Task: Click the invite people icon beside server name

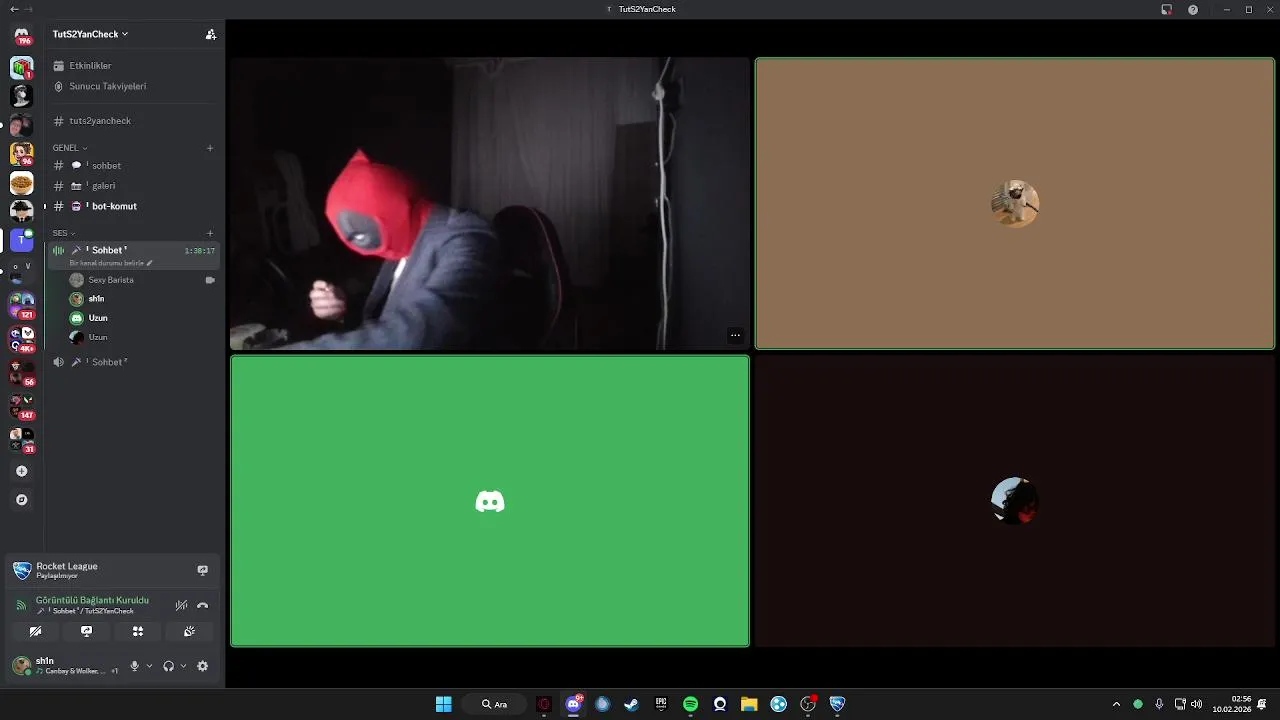Action: [210, 34]
